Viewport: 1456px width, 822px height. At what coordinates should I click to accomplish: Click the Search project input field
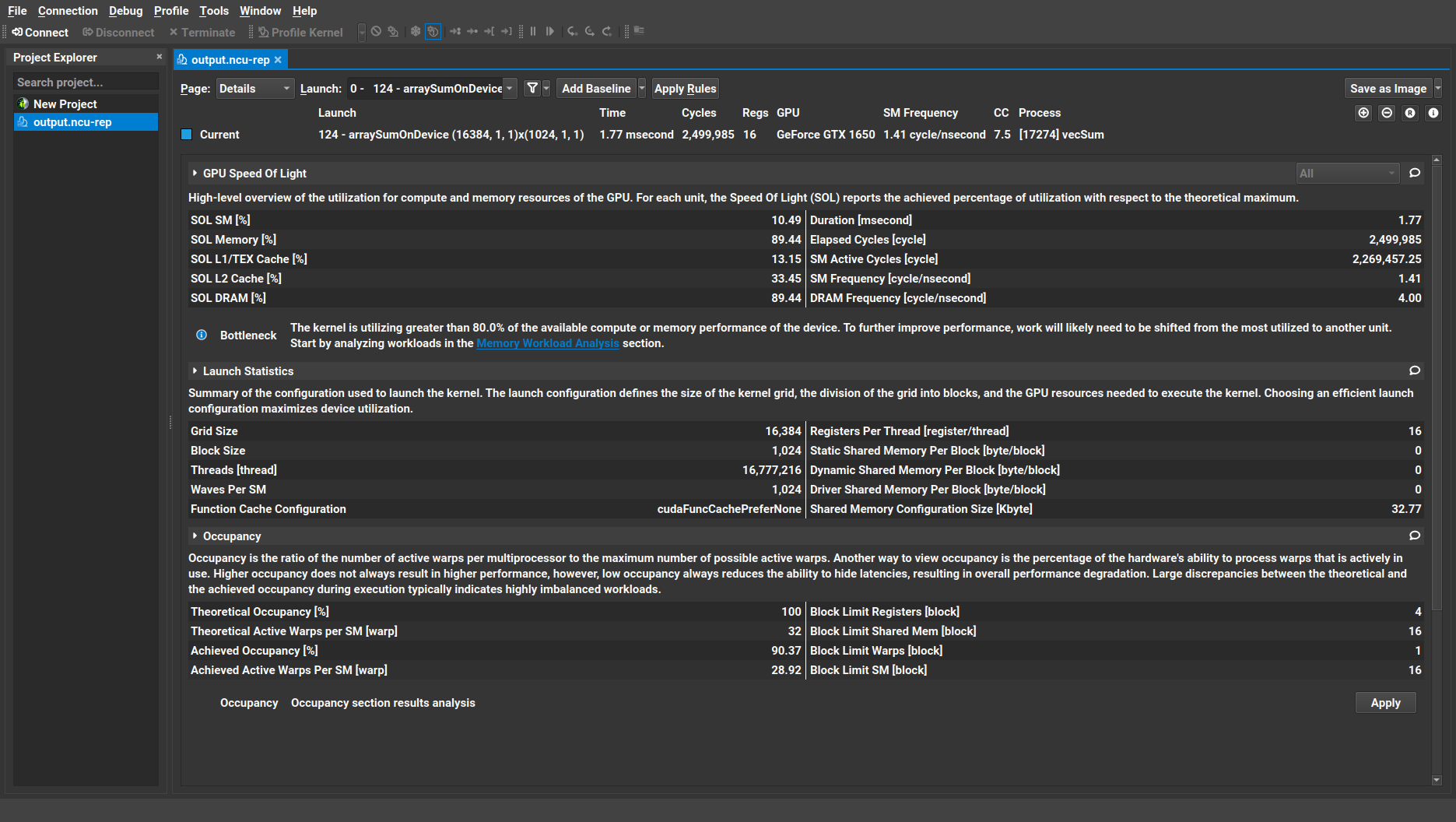click(86, 83)
